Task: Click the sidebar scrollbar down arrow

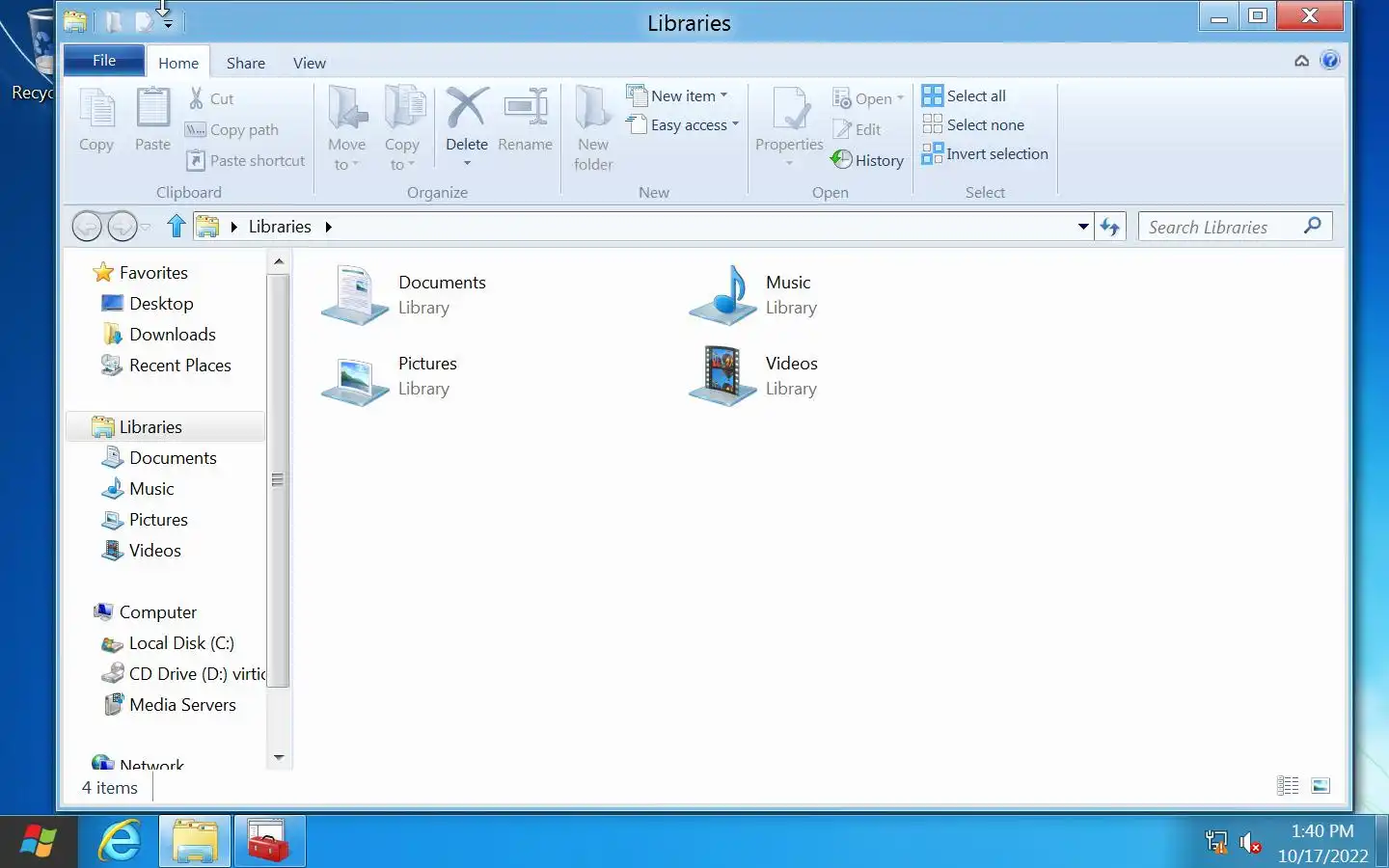Action: [279, 758]
